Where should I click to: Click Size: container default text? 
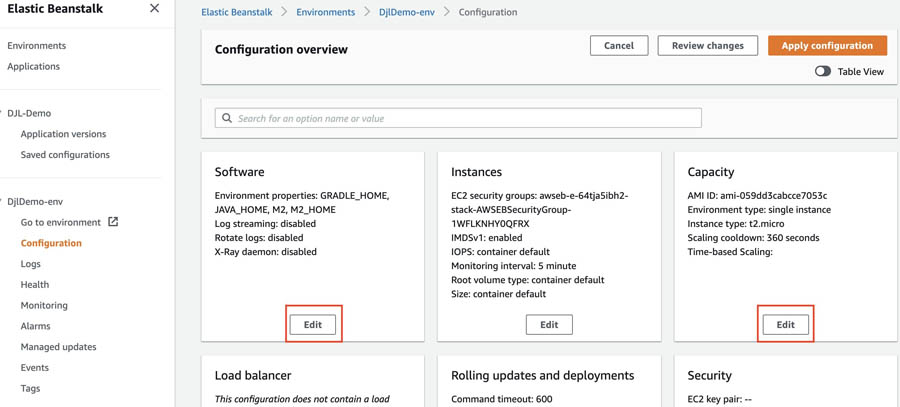pyautogui.click(x=498, y=294)
